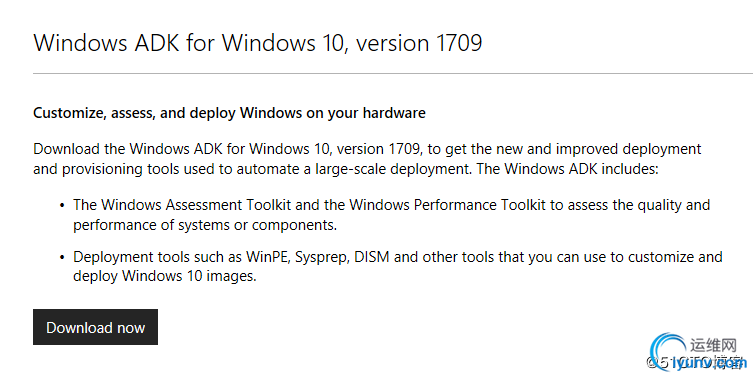The width and height of the screenshot is (753, 379).
Task: Click version 1709 in the intro paragraph
Action: pos(379,149)
